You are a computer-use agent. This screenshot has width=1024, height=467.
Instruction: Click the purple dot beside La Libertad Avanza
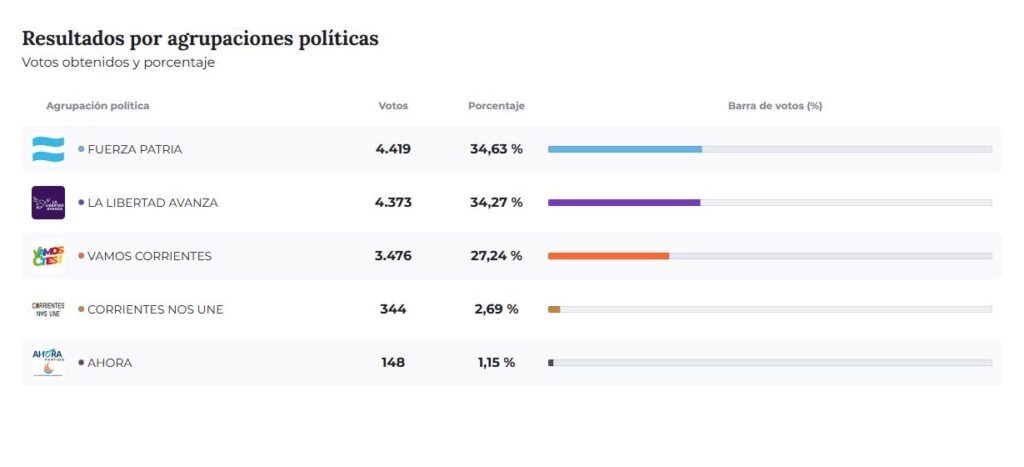(x=81, y=203)
